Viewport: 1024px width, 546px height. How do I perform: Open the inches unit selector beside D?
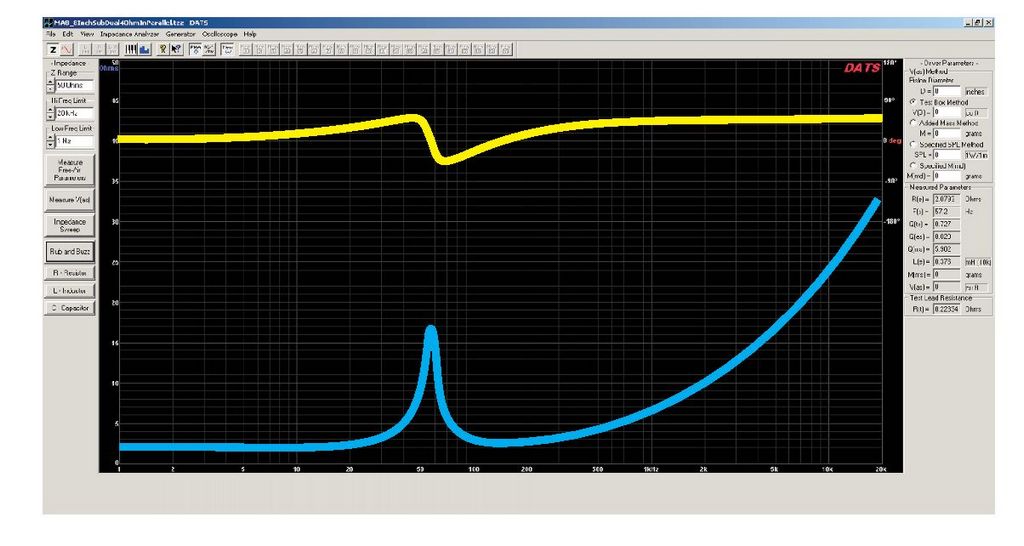[x=976, y=92]
